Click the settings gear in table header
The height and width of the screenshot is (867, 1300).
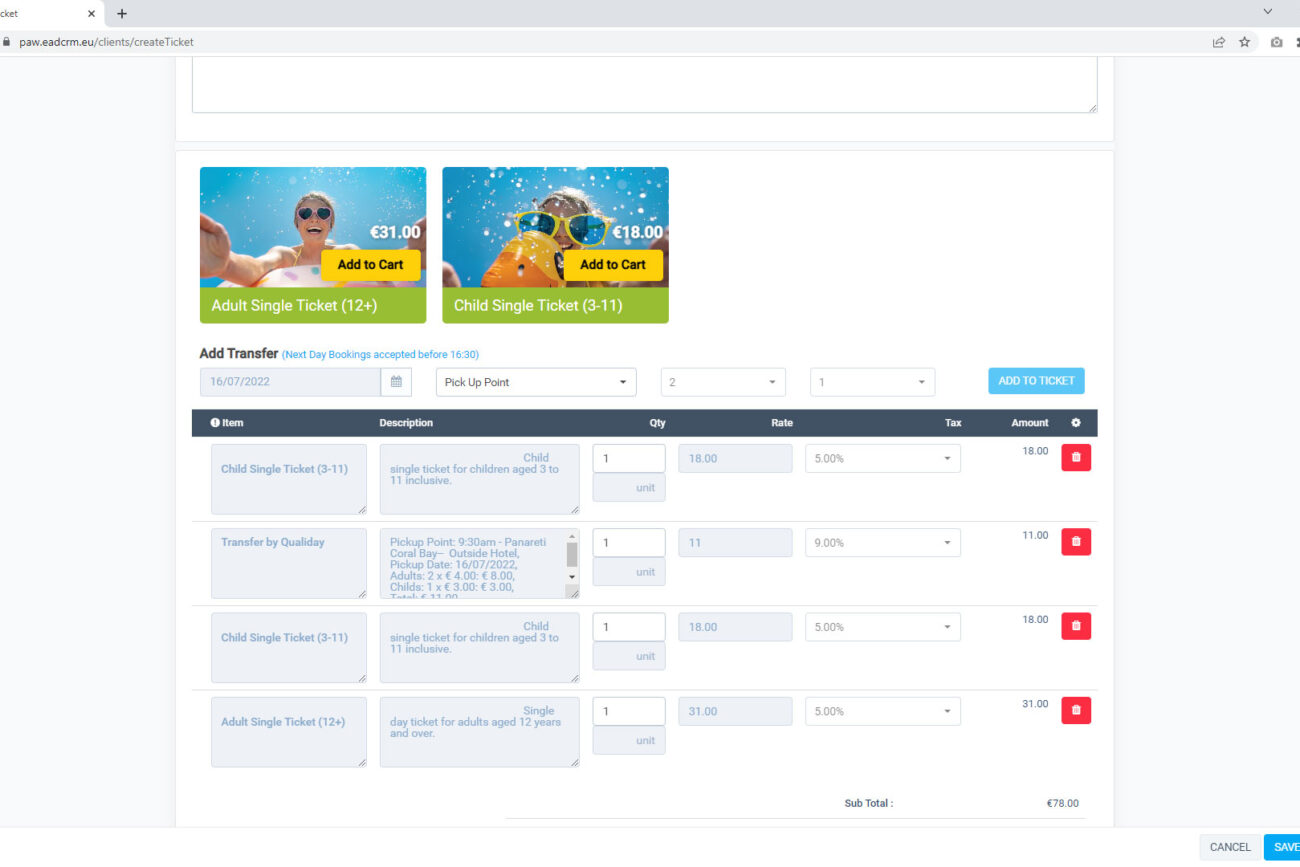pyautogui.click(x=1076, y=423)
